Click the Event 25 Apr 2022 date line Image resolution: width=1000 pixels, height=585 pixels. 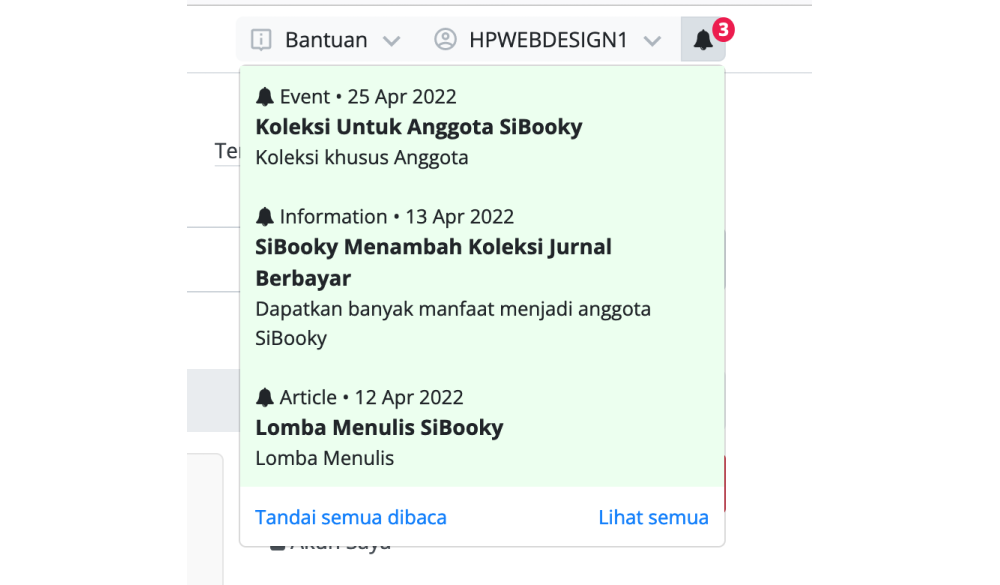pyautogui.click(x=367, y=97)
